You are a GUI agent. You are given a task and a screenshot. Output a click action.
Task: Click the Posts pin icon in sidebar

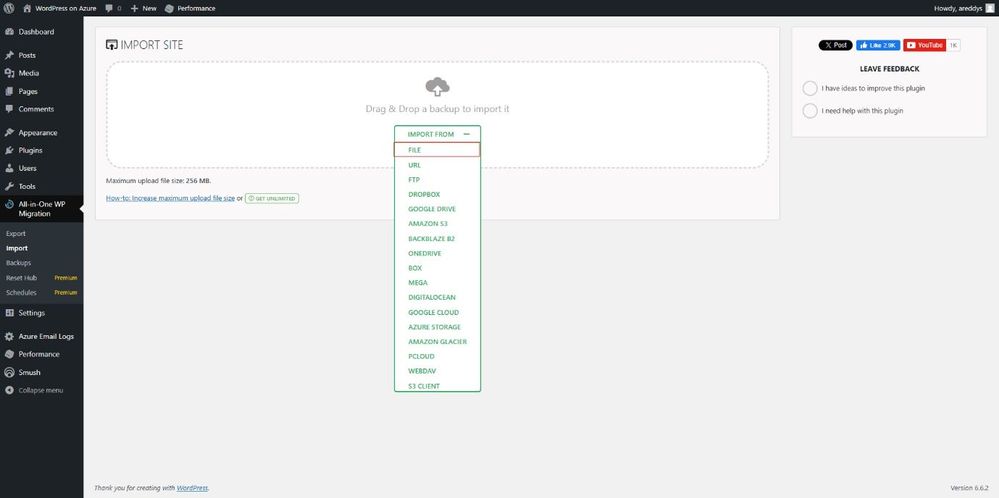coord(9,55)
